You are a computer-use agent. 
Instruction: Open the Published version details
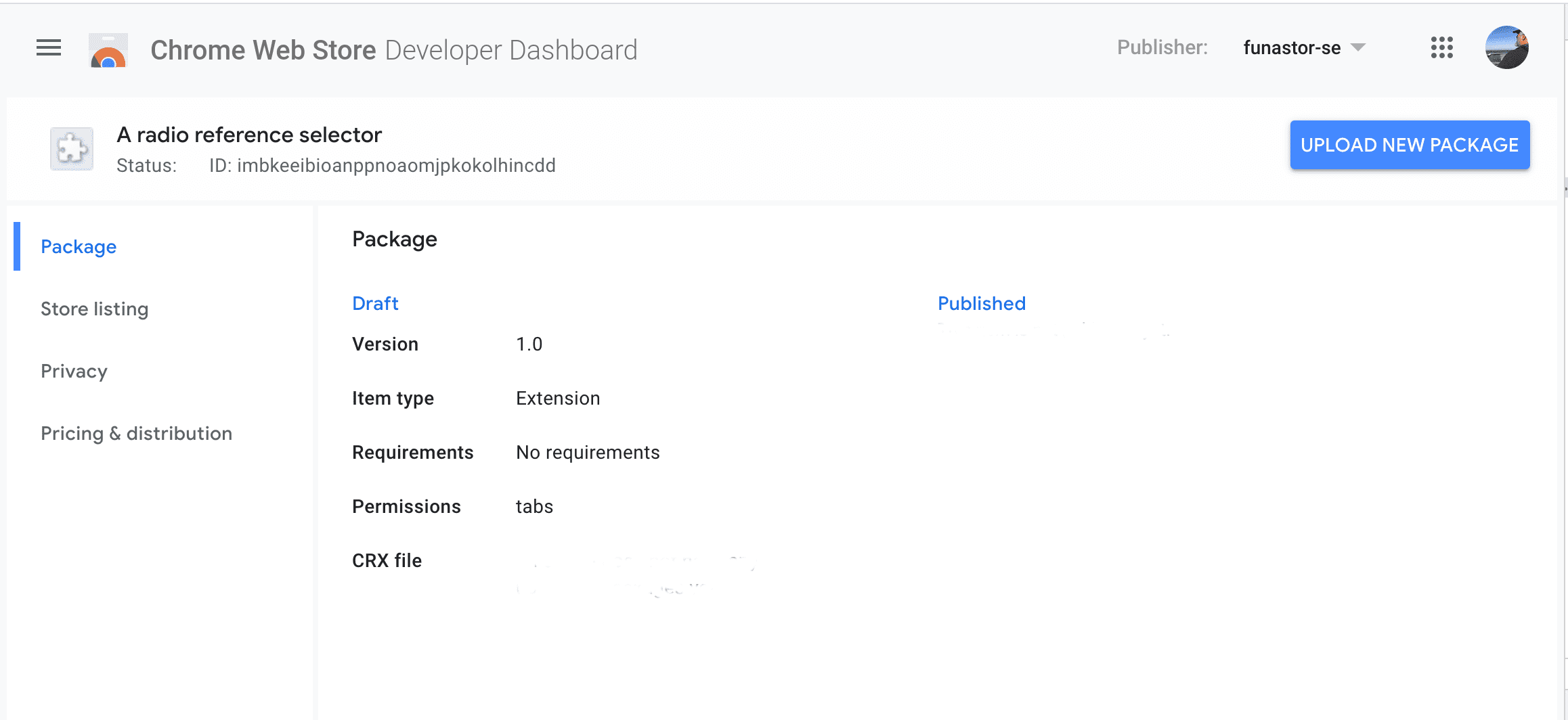[x=981, y=303]
